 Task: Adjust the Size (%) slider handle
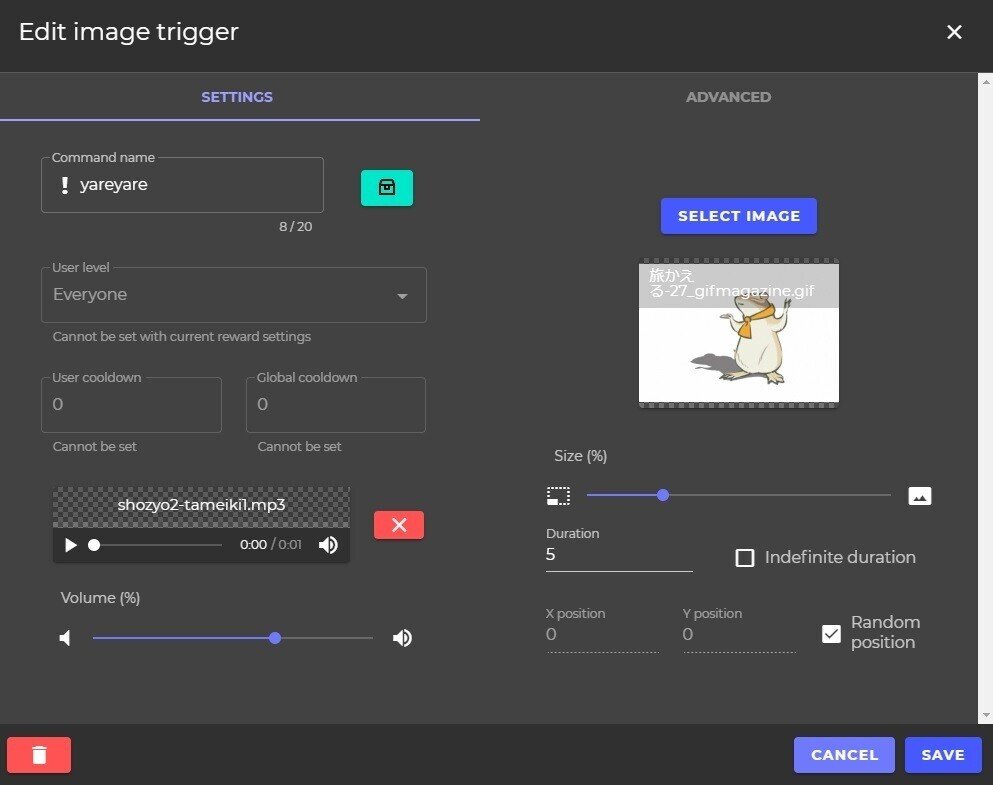[x=662, y=495]
